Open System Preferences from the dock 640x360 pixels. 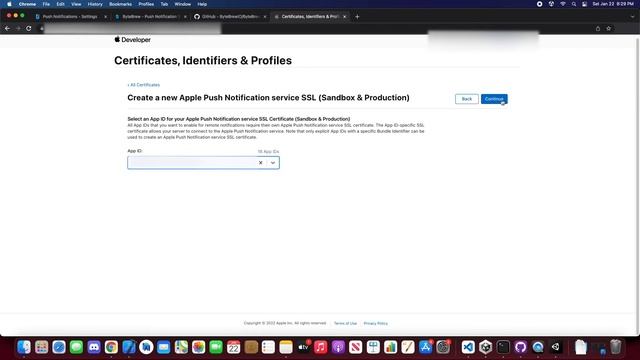coord(443,347)
